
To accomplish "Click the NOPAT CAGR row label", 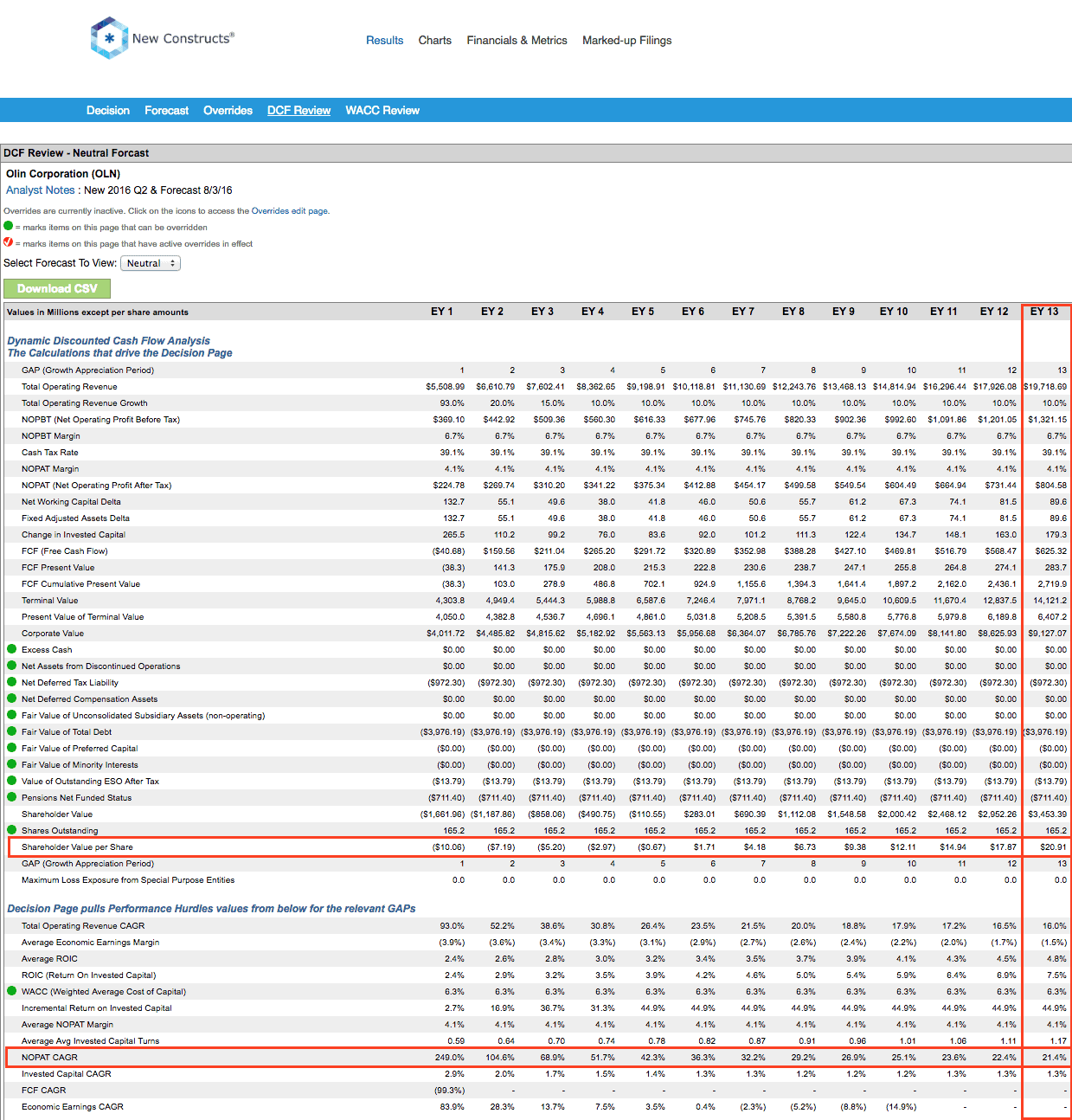I will pos(49,1058).
